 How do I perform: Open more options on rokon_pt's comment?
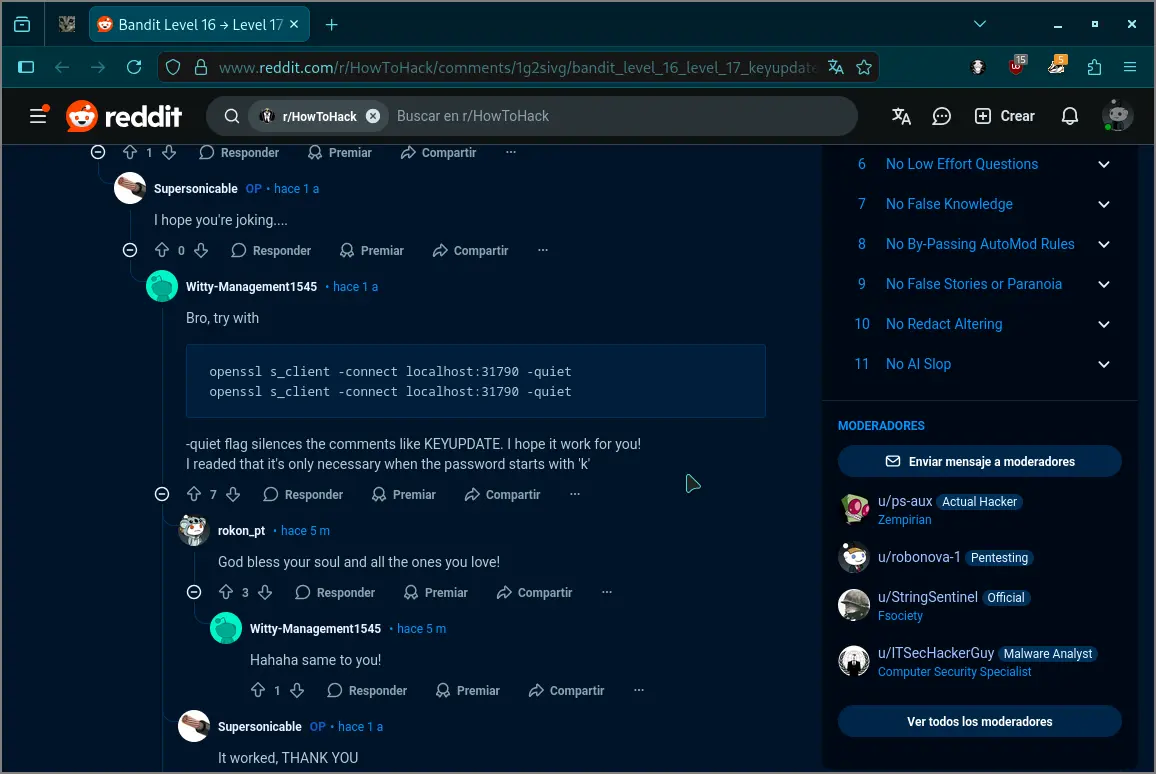(x=606, y=592)
